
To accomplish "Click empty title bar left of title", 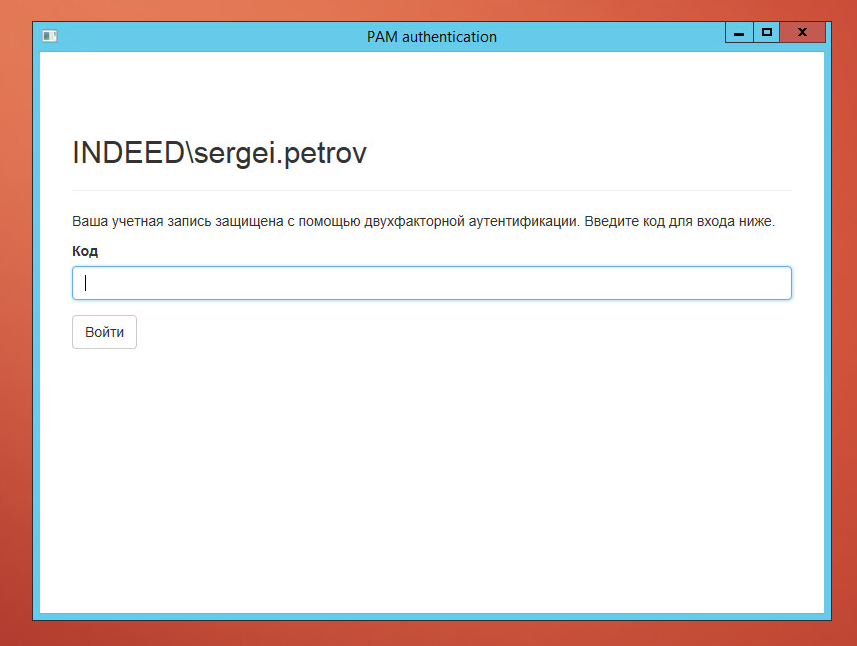I will 200,37.
